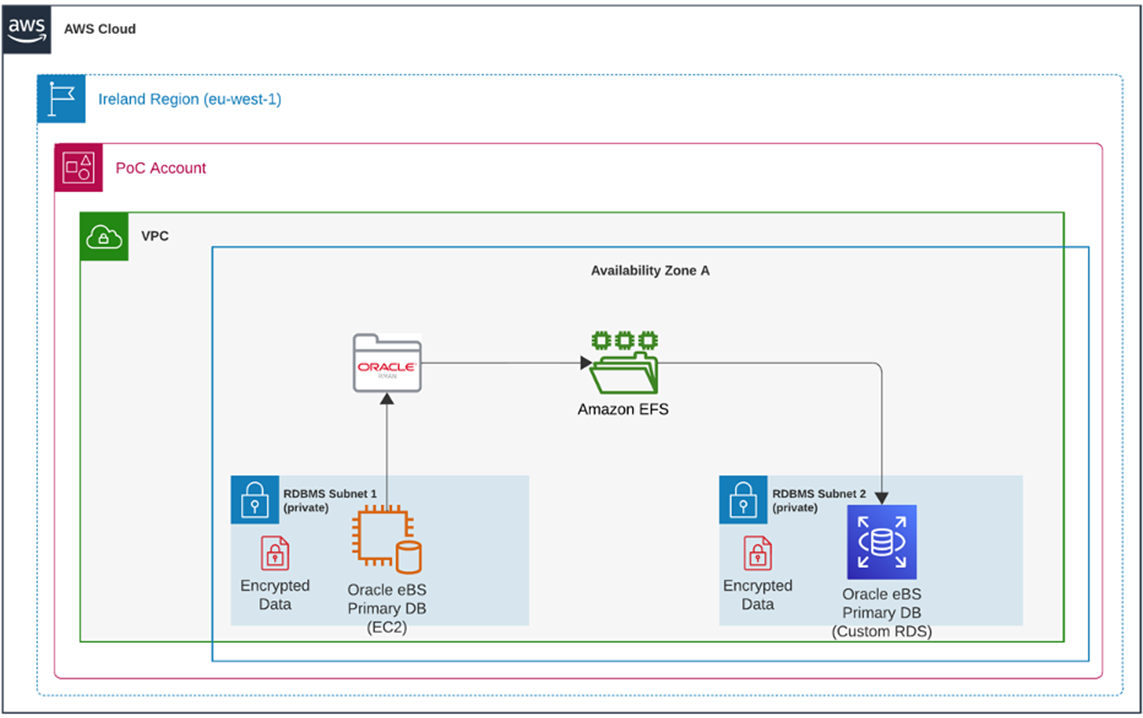
Task: Select the Encrypted Data icon in Subnet 1
Action: (x=275, y=553)
